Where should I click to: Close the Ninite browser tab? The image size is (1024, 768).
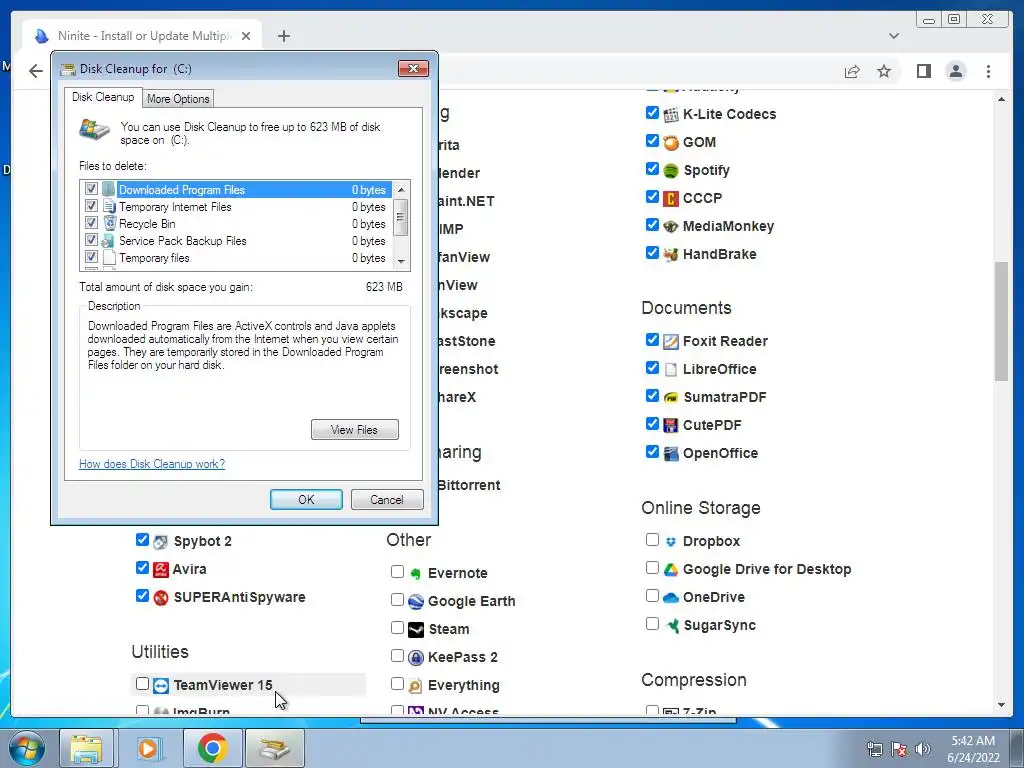point(246,36)
